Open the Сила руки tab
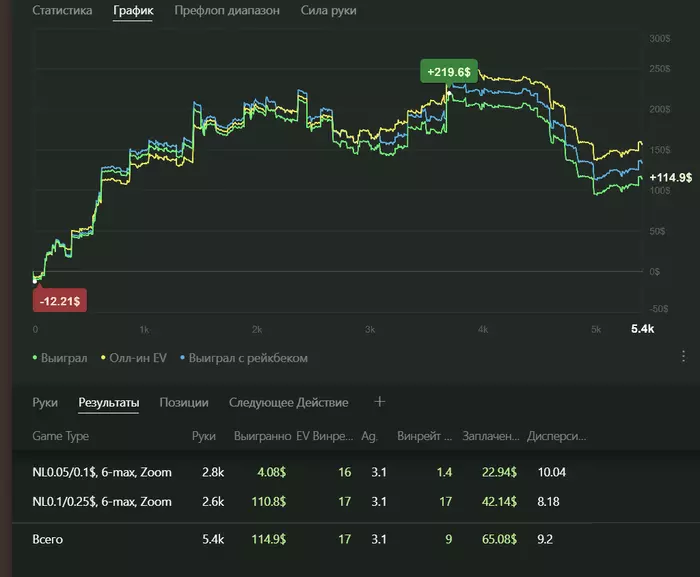 tap(328, 10)
